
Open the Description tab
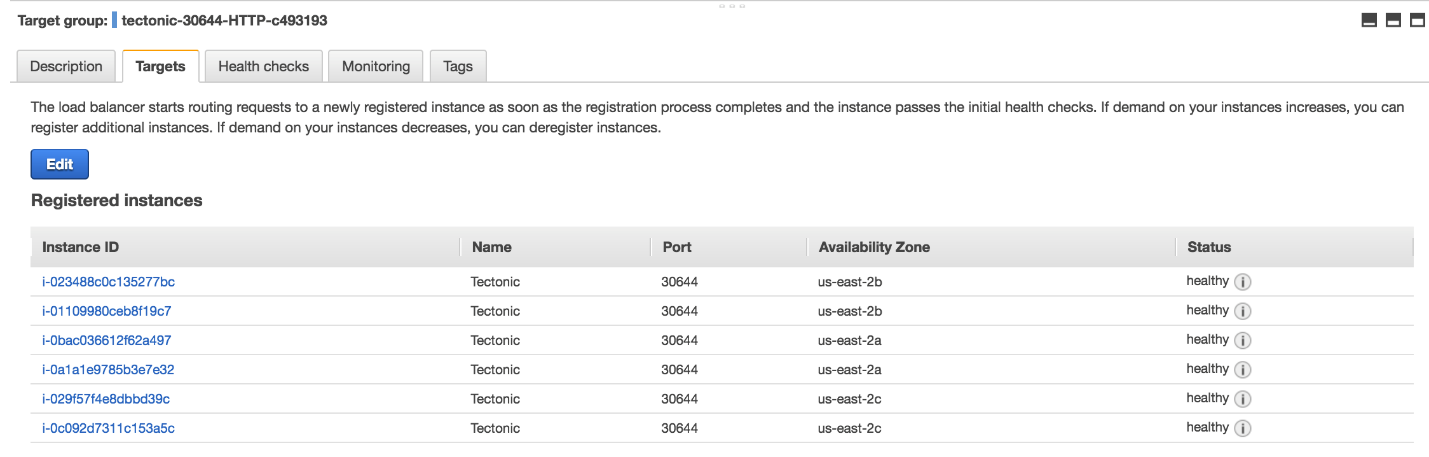(x=66, y=67)
